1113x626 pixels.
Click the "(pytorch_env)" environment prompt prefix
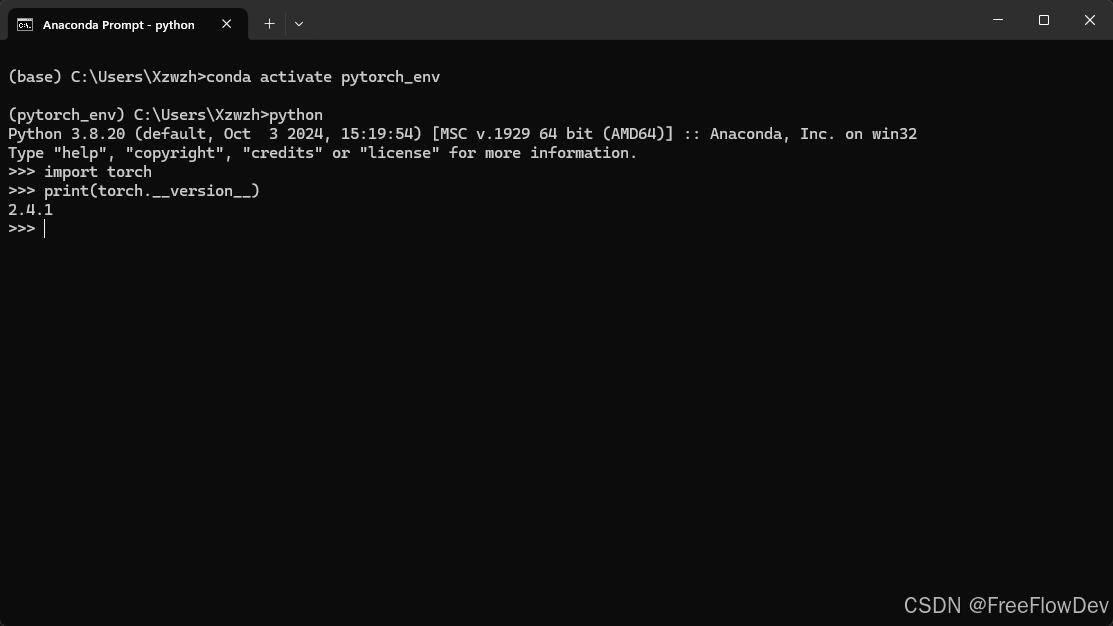[66, 115]
